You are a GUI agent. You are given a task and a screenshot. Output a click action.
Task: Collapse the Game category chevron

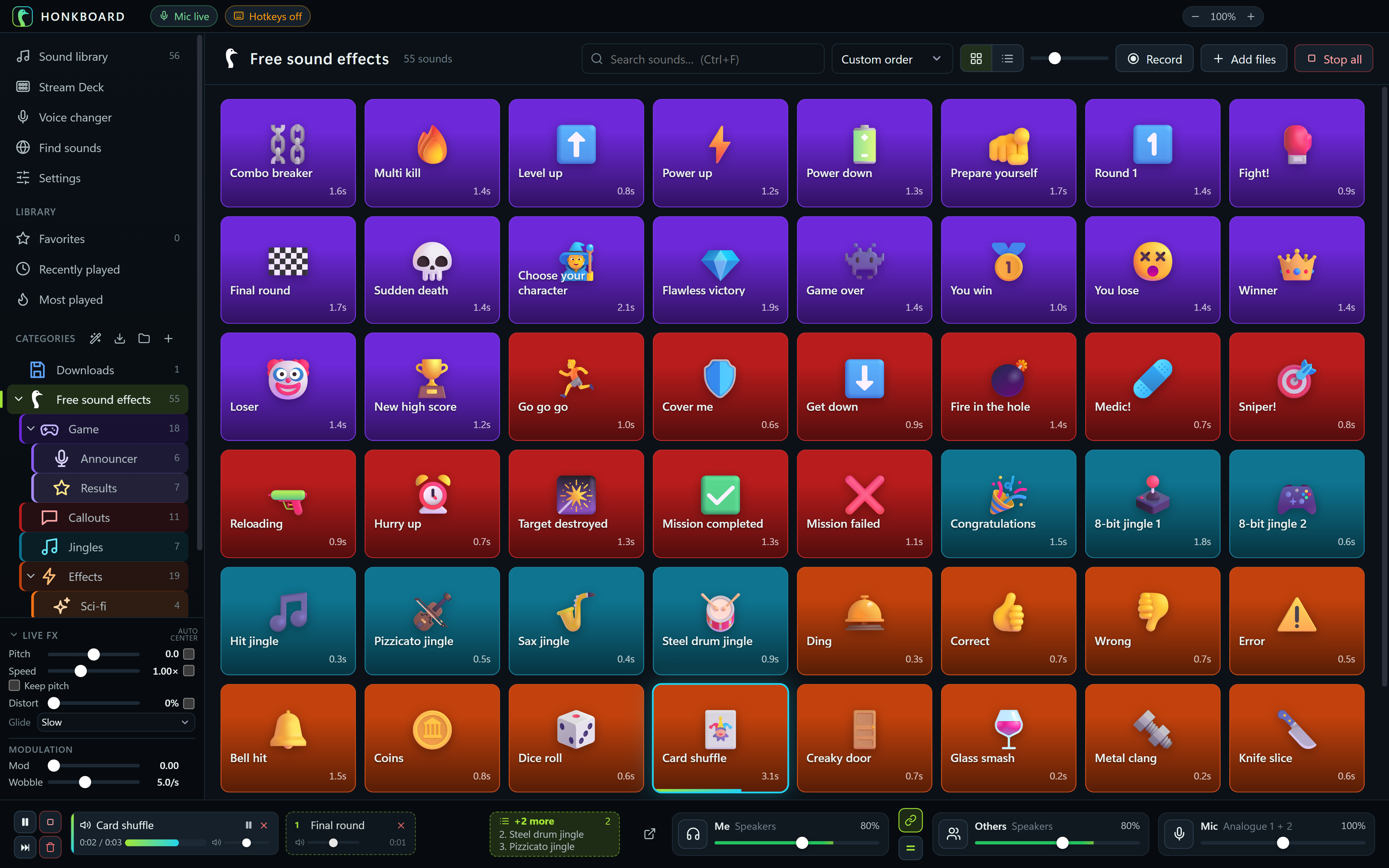coord(31,429)
